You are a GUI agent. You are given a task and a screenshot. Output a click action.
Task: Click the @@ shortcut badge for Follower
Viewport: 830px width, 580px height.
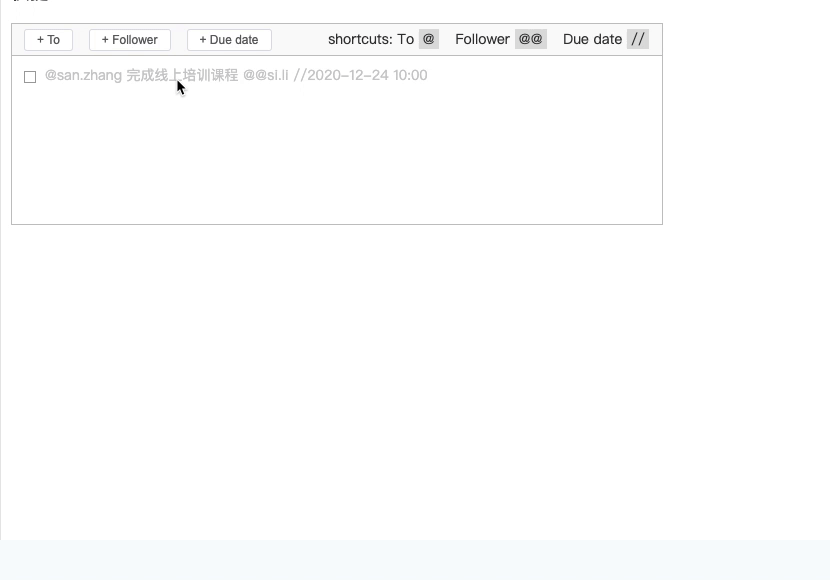[531, 38]
